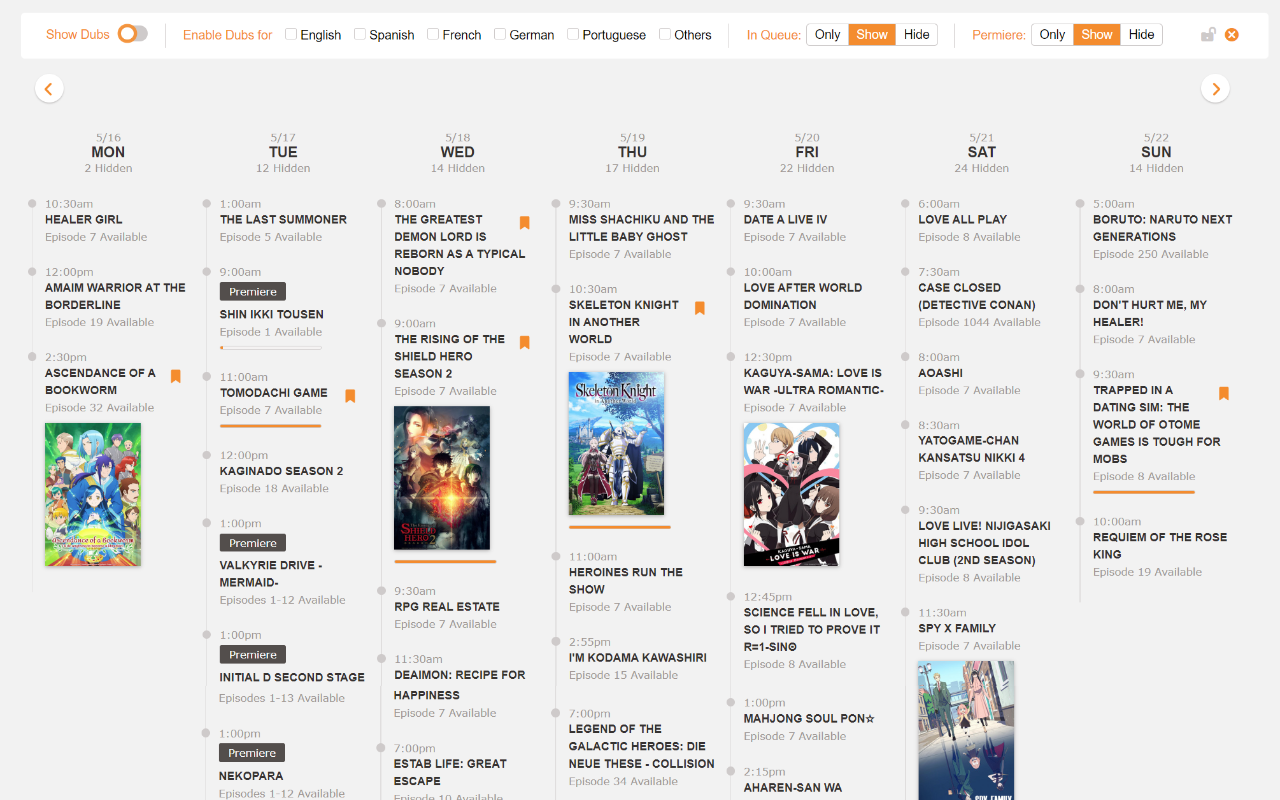Open Spy x Family poster image
This screenshot has height=800, width=1280.
(966, 730)
